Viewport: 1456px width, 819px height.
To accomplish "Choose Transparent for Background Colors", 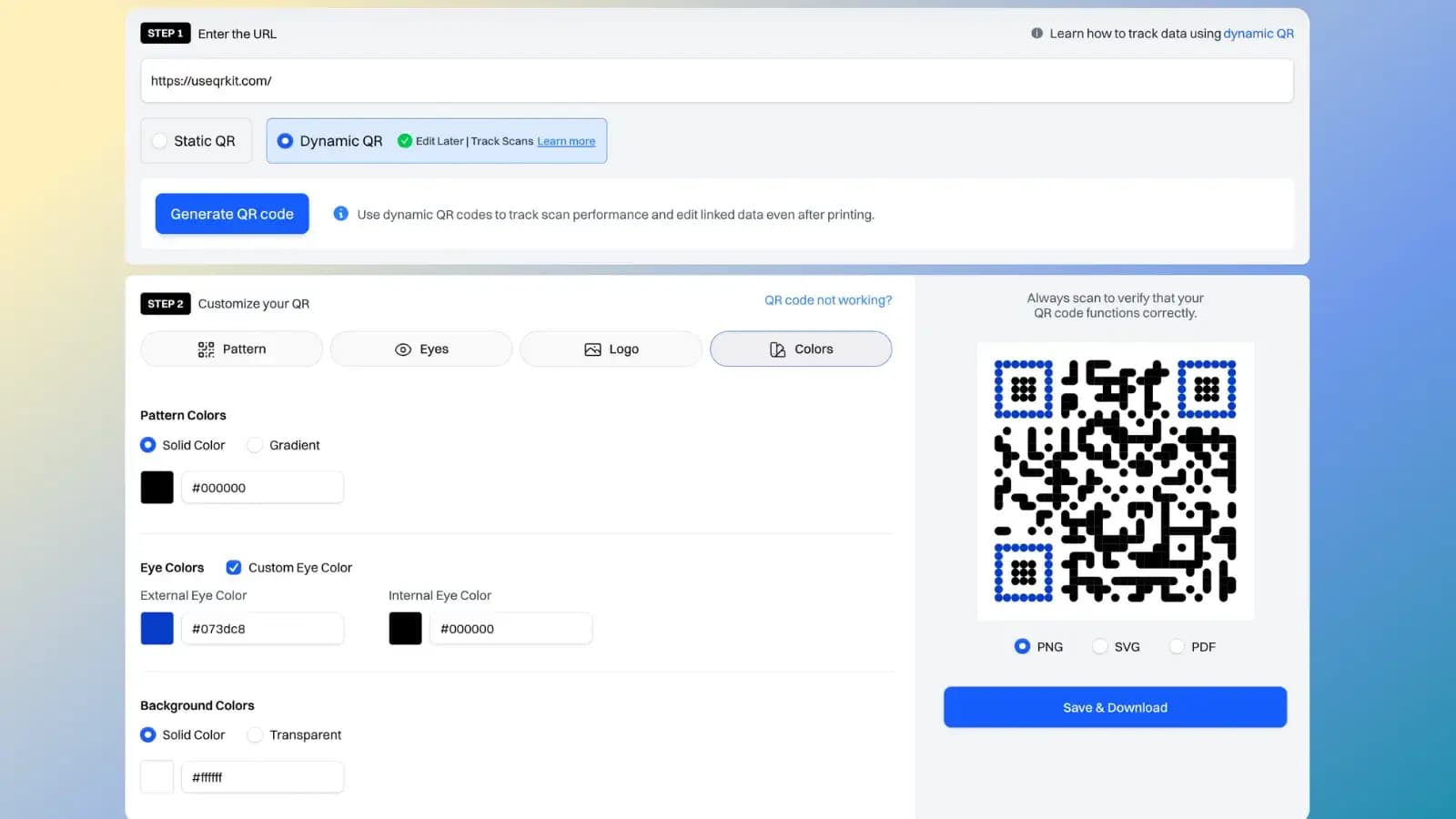I will (x=255, y=734).
